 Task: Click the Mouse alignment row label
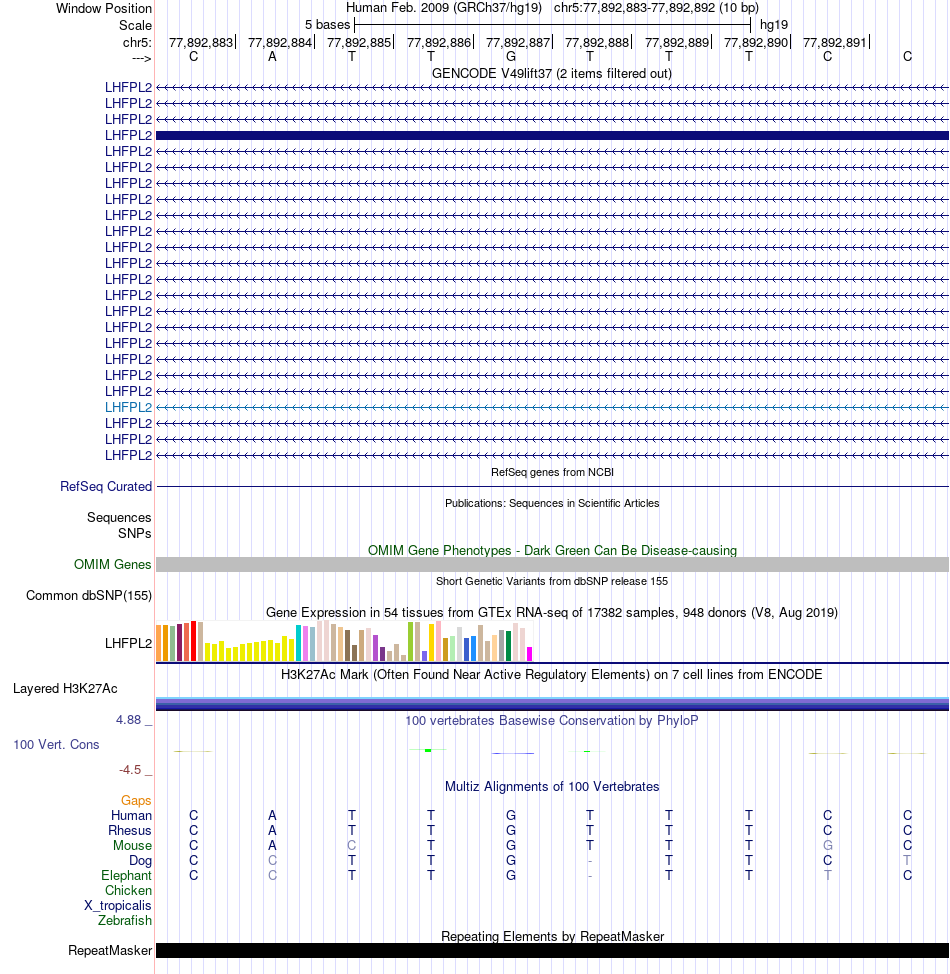tap(132, 845)
